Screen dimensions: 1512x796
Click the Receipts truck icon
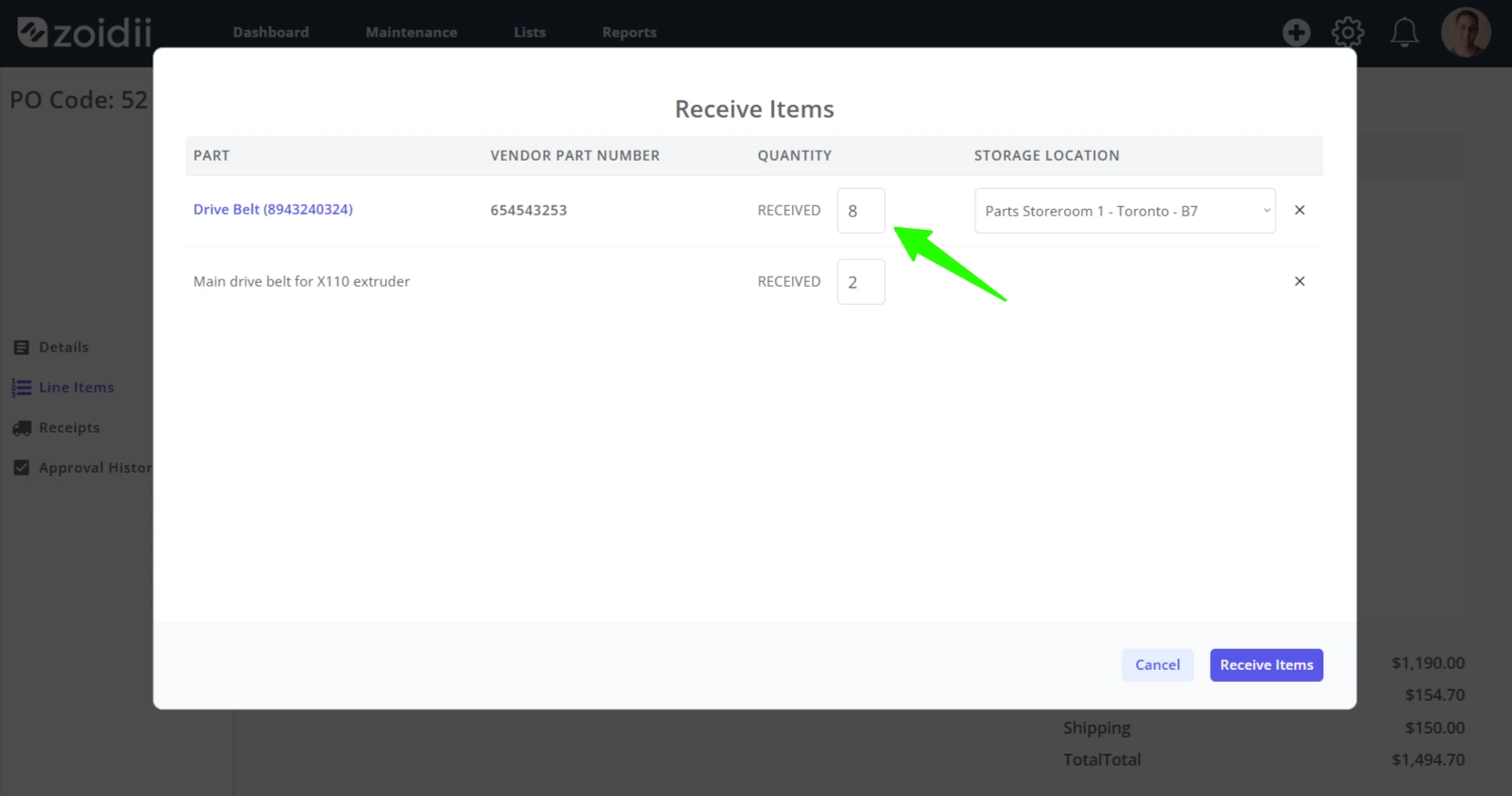tap(22, 428)
